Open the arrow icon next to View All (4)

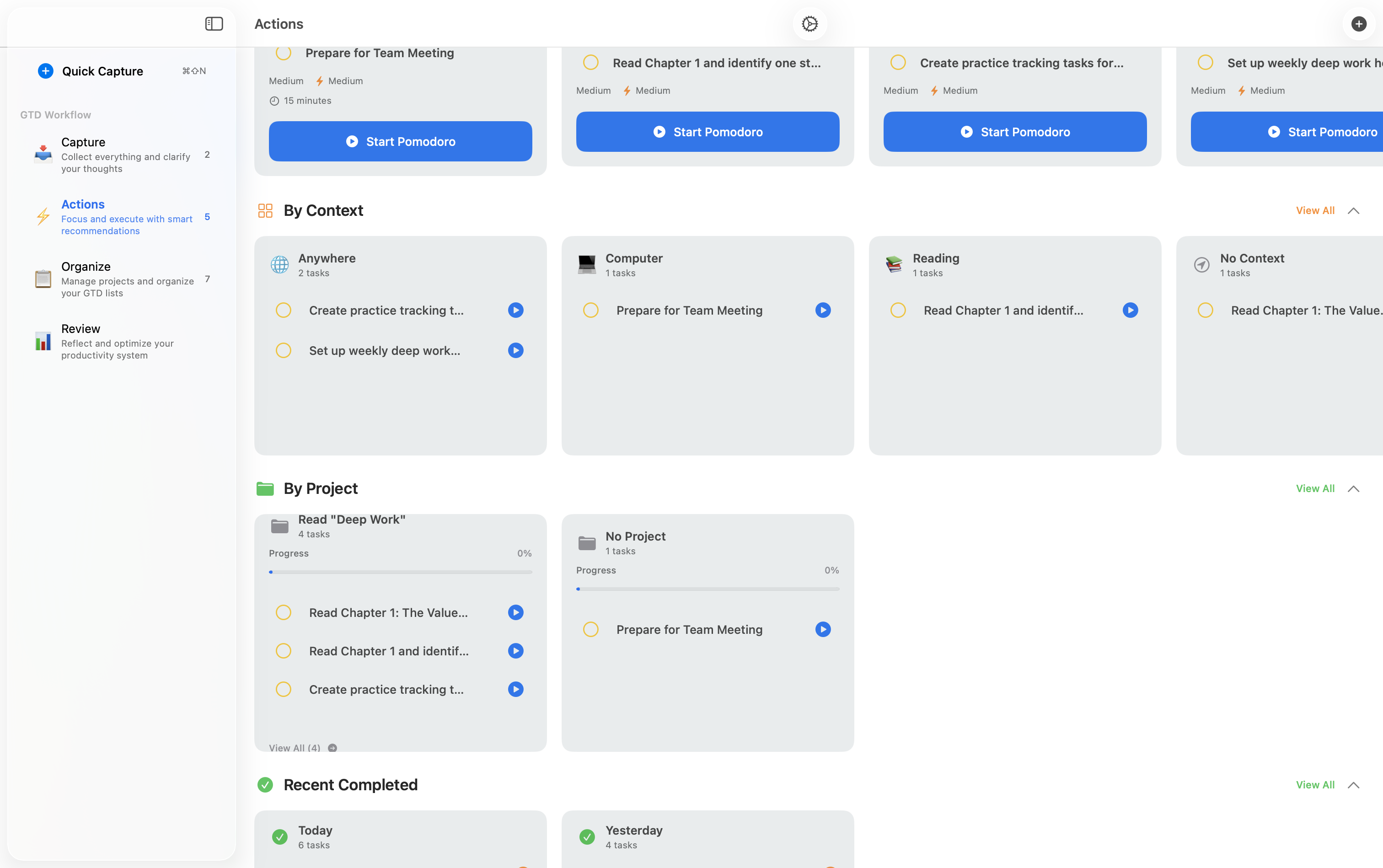[x=332, y=747]
